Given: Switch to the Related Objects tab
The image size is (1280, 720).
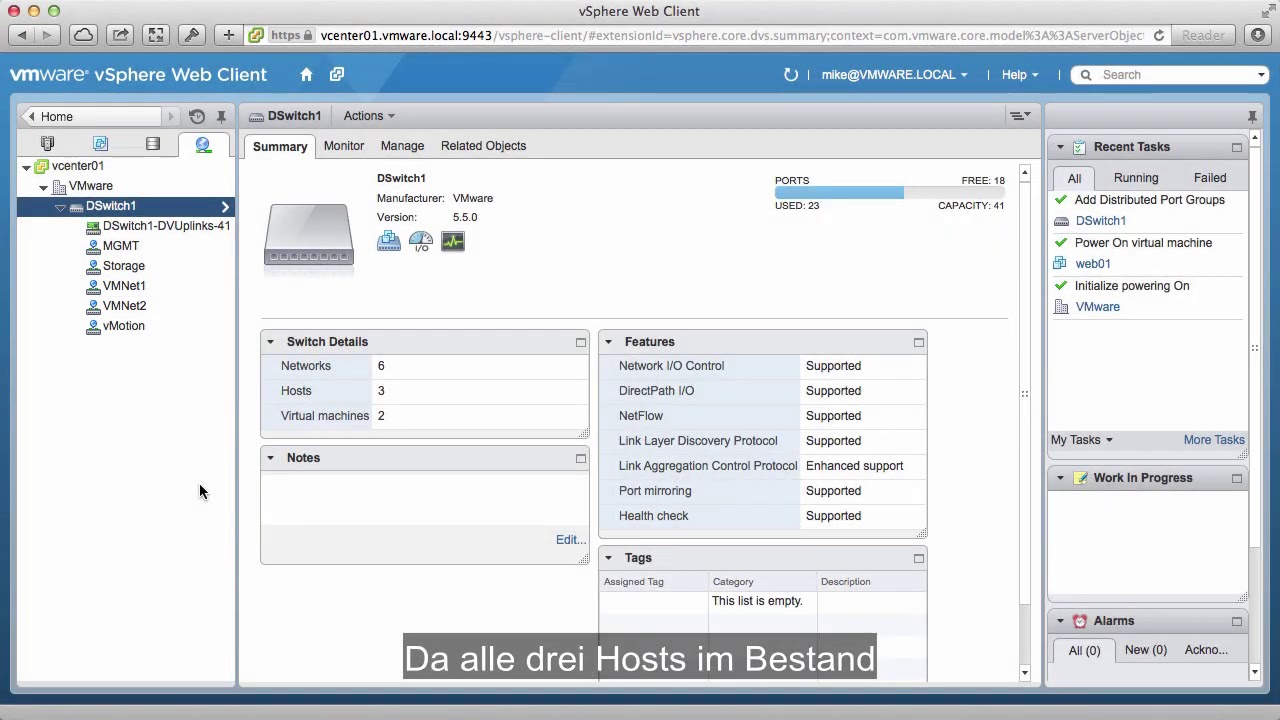Looking at the screenshot, I should (483, 146).
